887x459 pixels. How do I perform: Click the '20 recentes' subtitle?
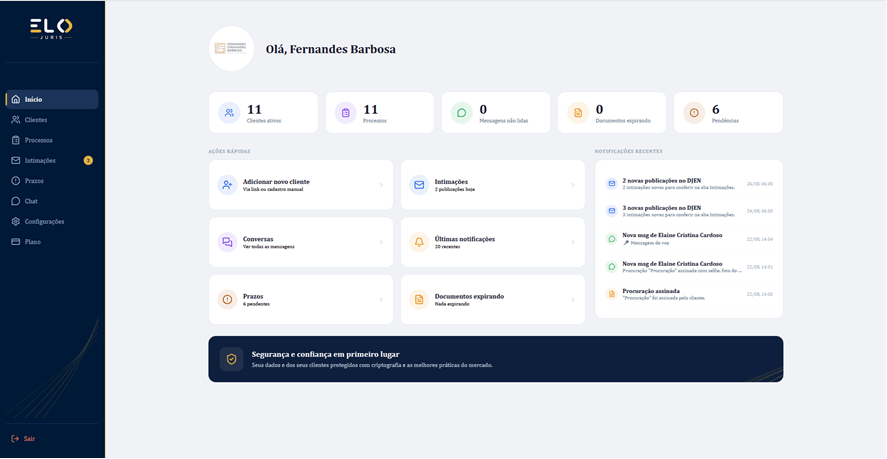click(x=447, y=247)
